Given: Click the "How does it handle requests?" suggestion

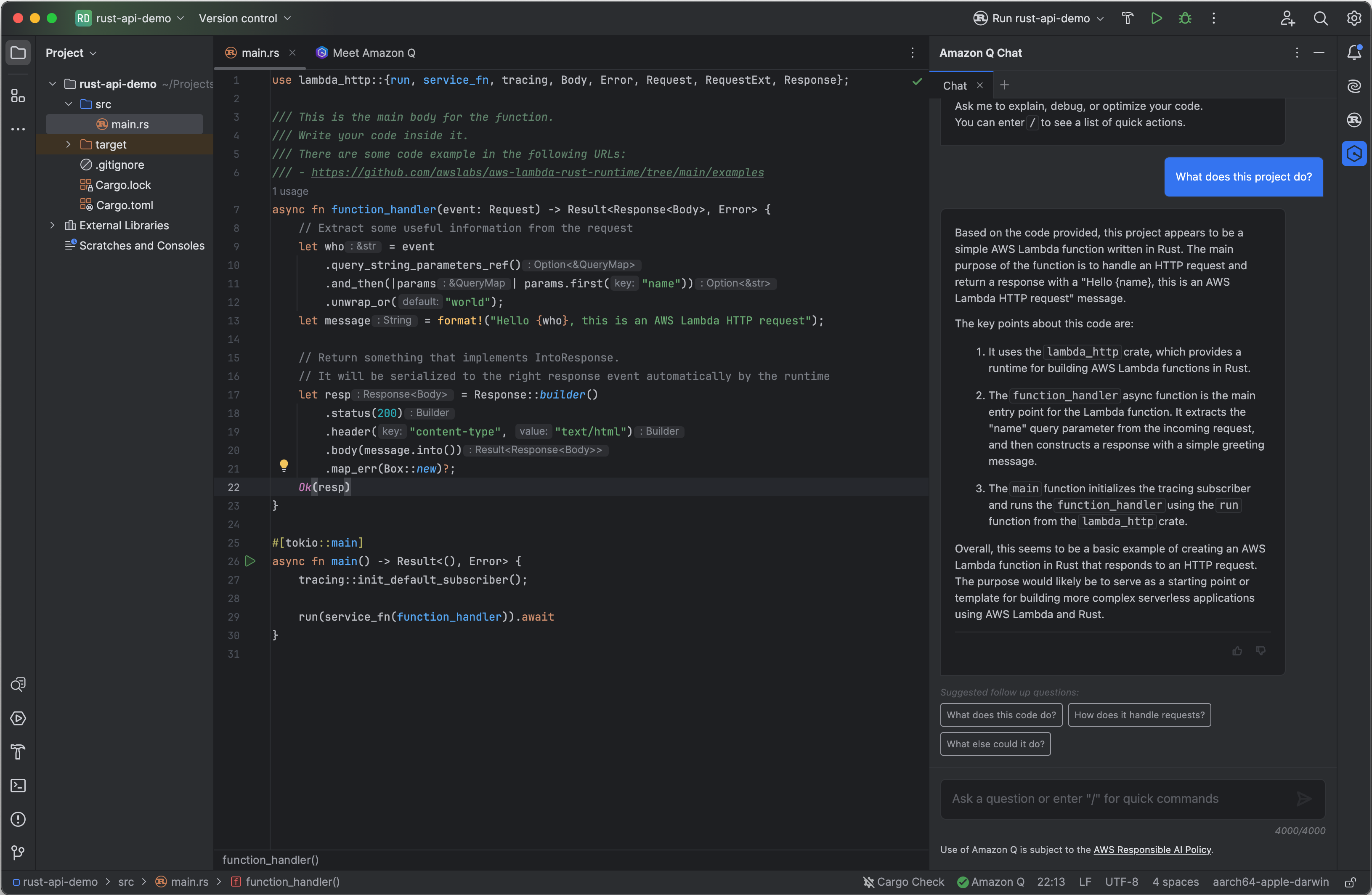Looking at the screenshot, I should pyautogui.click(x=1140, y=715).
